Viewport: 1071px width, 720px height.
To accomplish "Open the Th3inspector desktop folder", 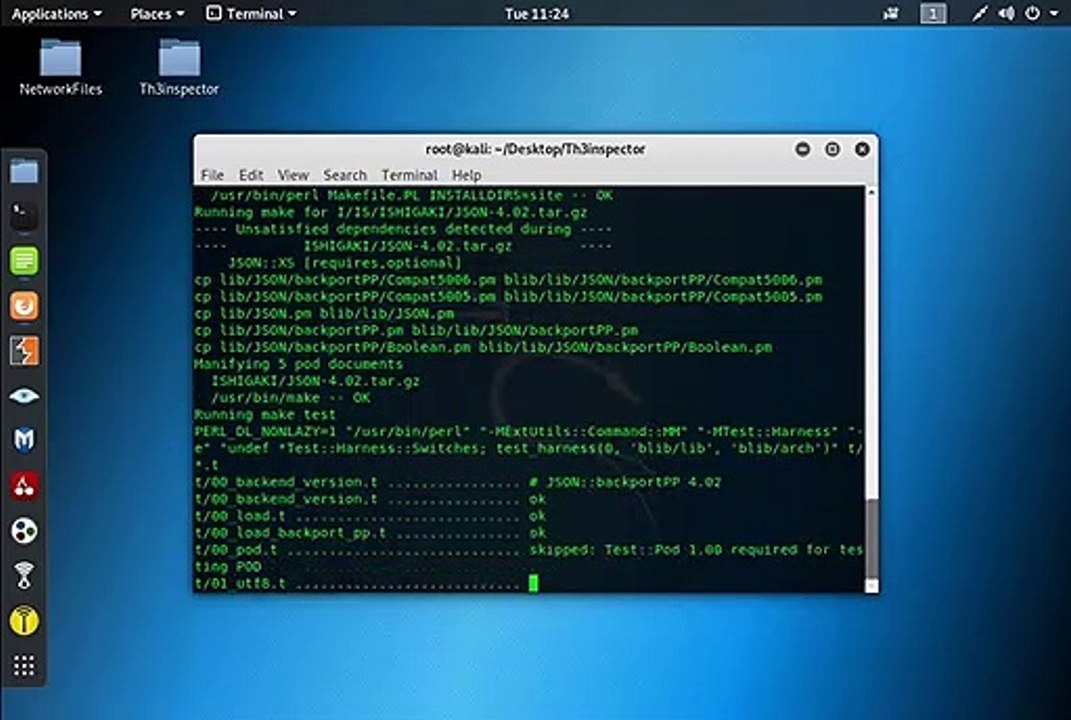I will pos(179,67).
